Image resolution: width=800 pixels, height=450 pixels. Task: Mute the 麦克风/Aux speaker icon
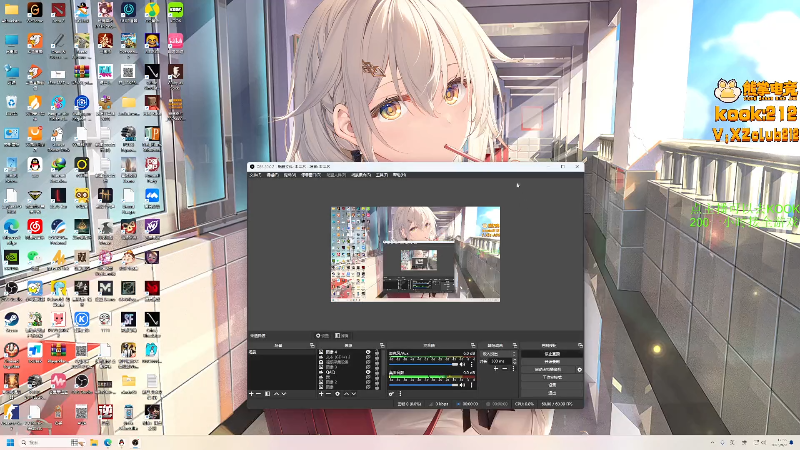pyautogui.click(x=462, y=364)
